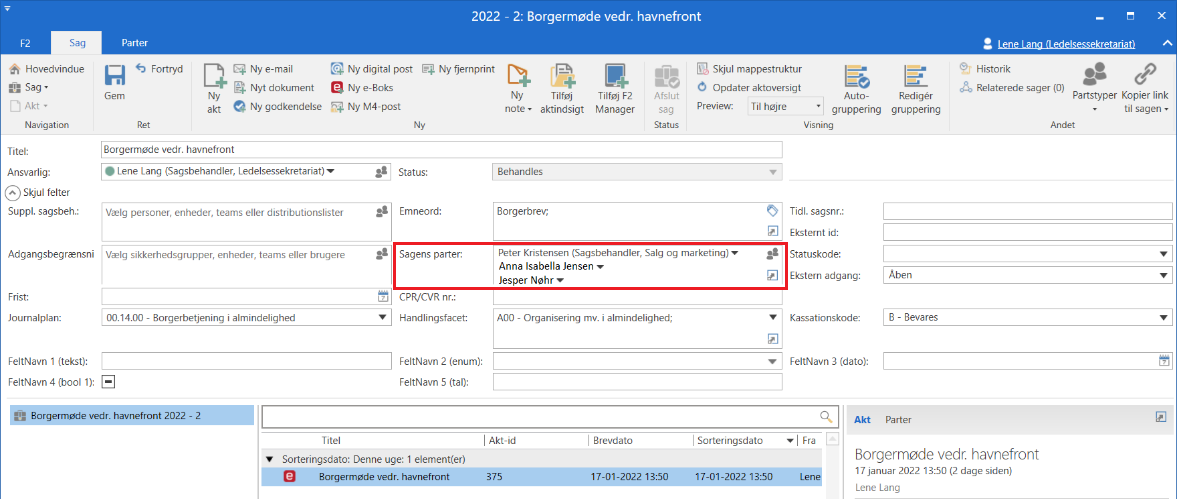
Task: Click the calendar icon in Frist field
Action: click(382, 297)
